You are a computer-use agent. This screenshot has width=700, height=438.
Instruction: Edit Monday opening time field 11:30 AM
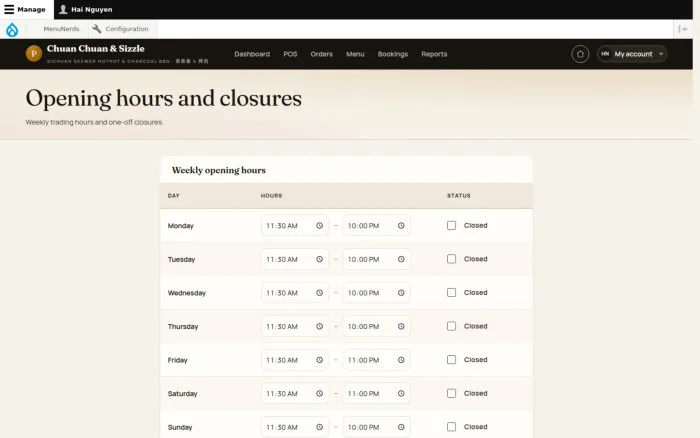coord(295,226)
